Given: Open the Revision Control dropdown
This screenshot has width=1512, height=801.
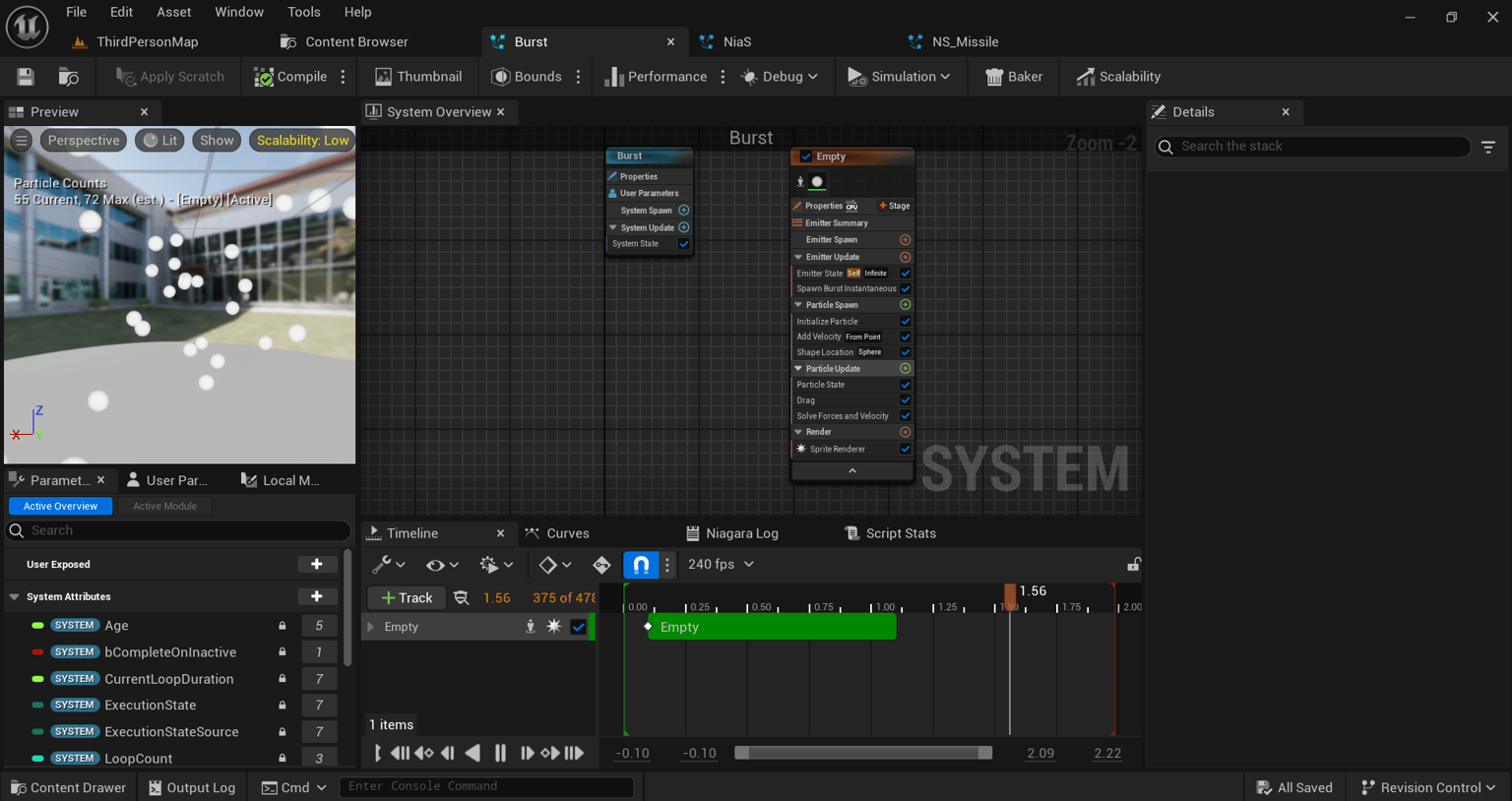Looking at the screenshot, I should (x=1428, y=787).
